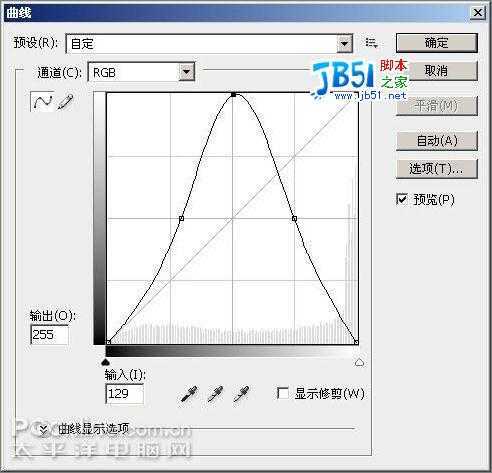
Task: Pick the black point eyedropper
Action: 189,394
